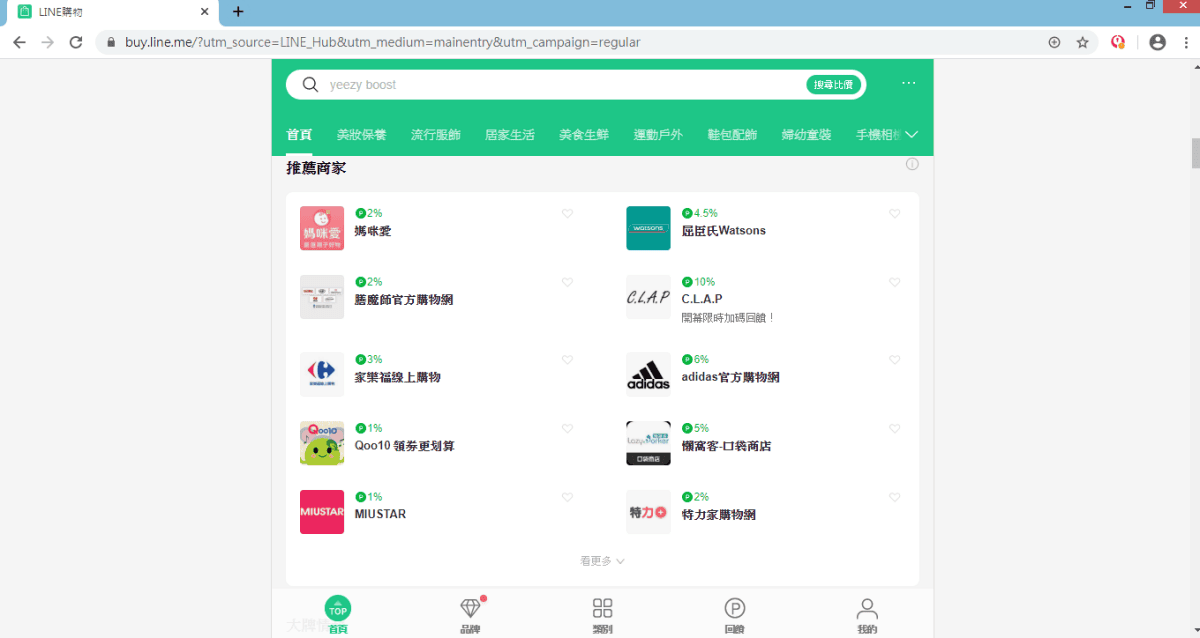Select the 首頁 category tab
This screenshot has width=1200, height=638.
(299, 135)
